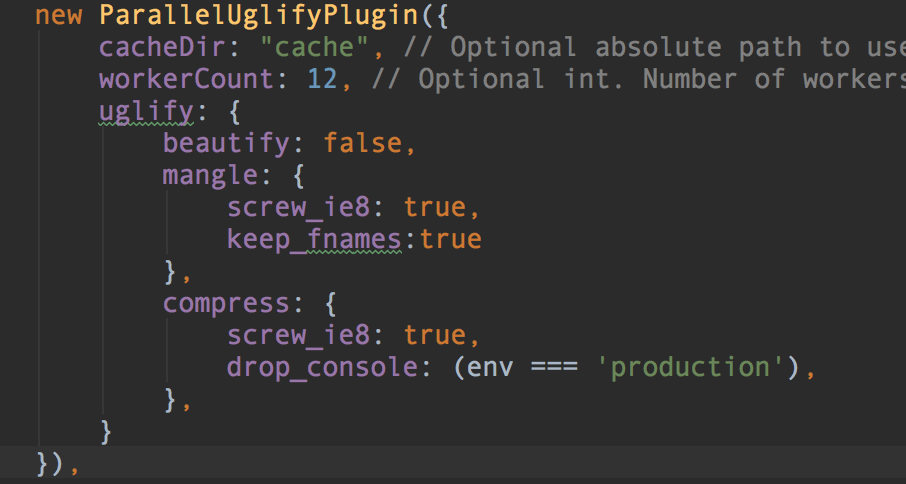The image size is (906, 484).
Task: Click the mangle property key
Action: pos(210,176)
